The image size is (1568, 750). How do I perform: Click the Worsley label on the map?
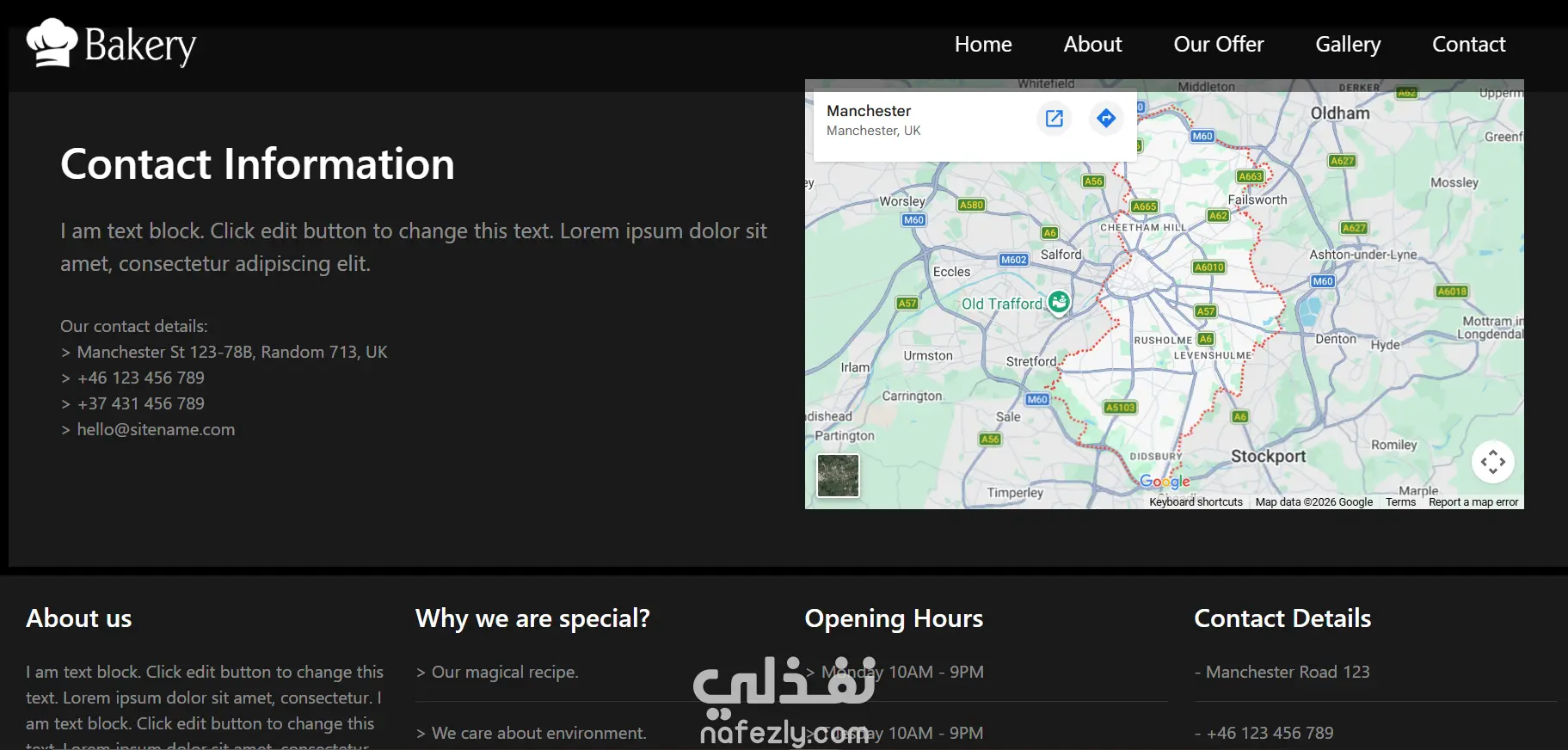pyautogui.click(x=902, y=201)
